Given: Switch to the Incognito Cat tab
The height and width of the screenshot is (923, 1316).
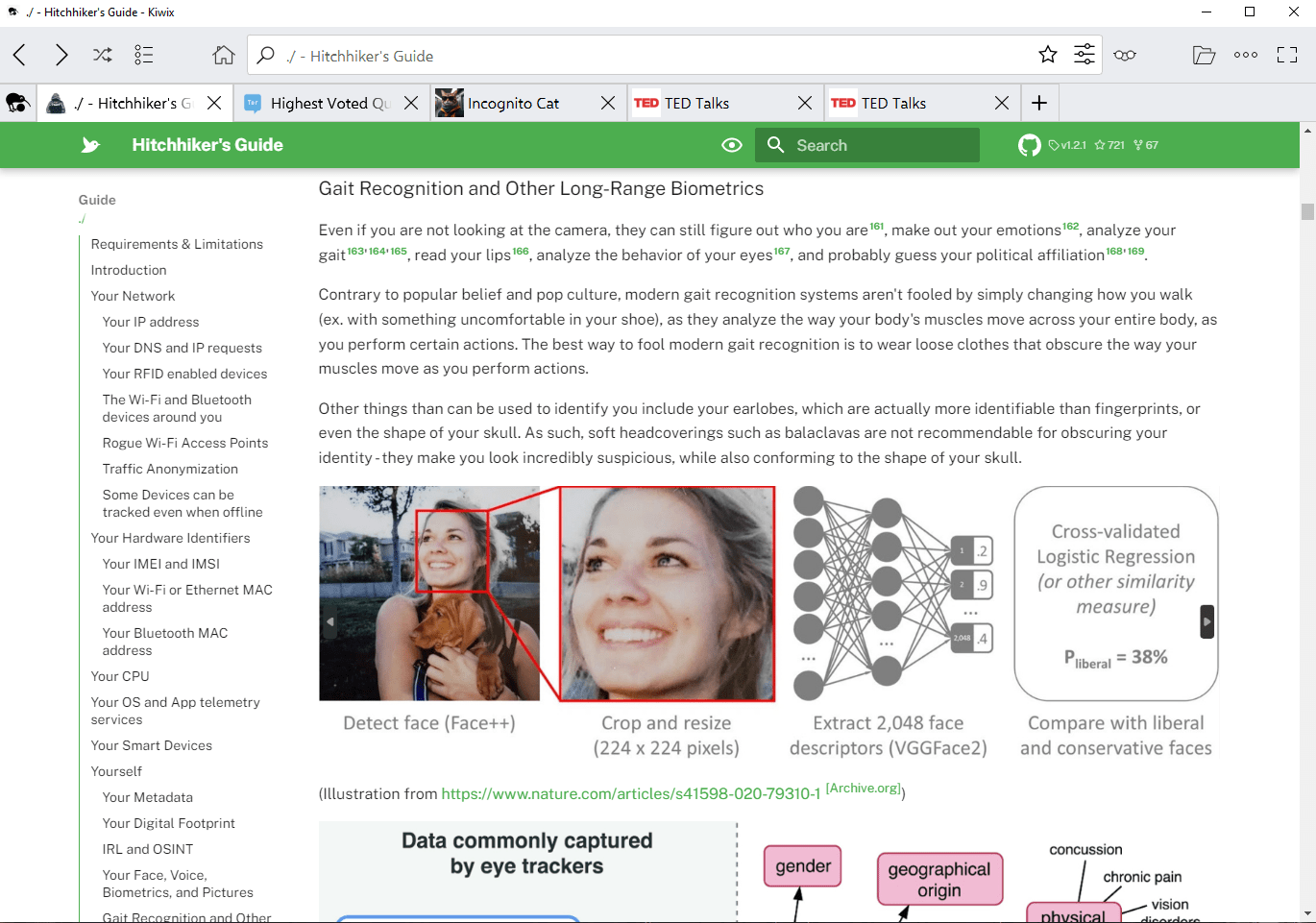Looking at the screenshot, I should [512, 103].
